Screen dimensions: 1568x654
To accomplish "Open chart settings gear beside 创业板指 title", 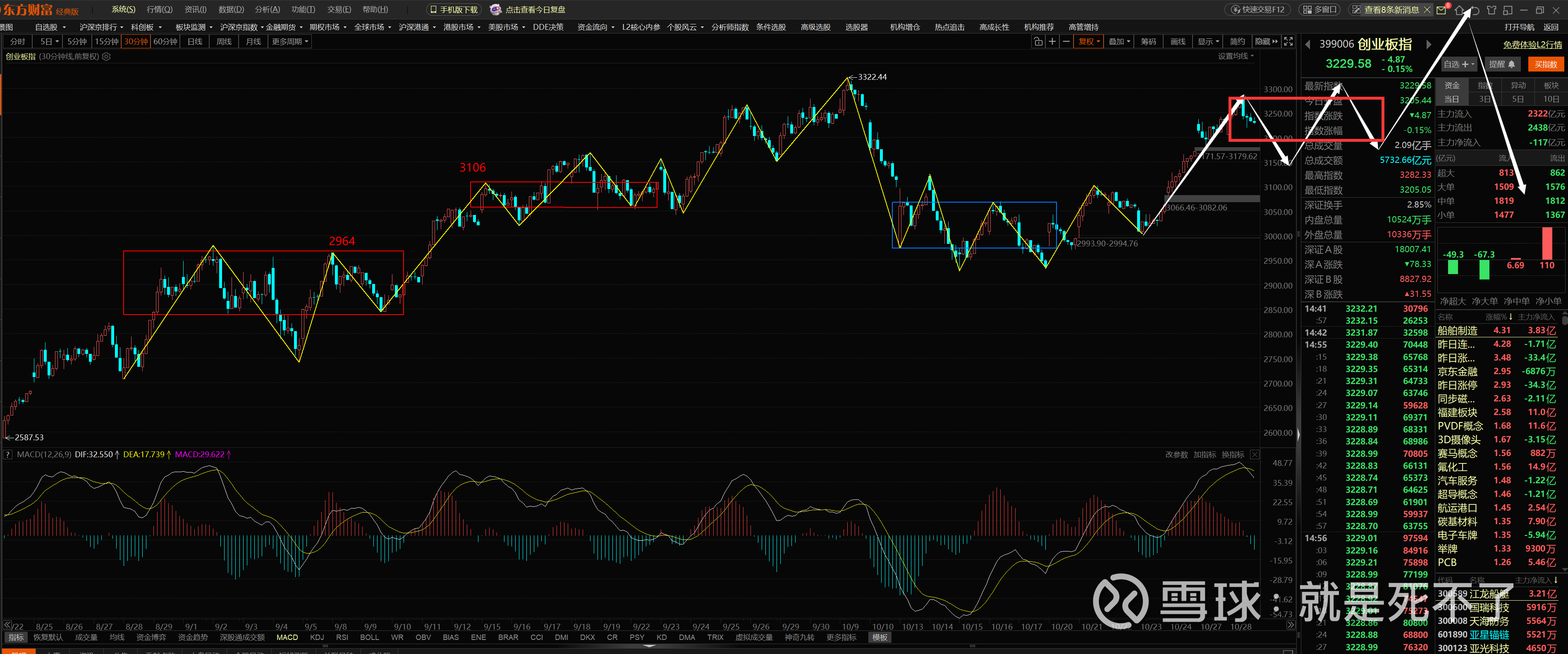I will tap(107, 57).
